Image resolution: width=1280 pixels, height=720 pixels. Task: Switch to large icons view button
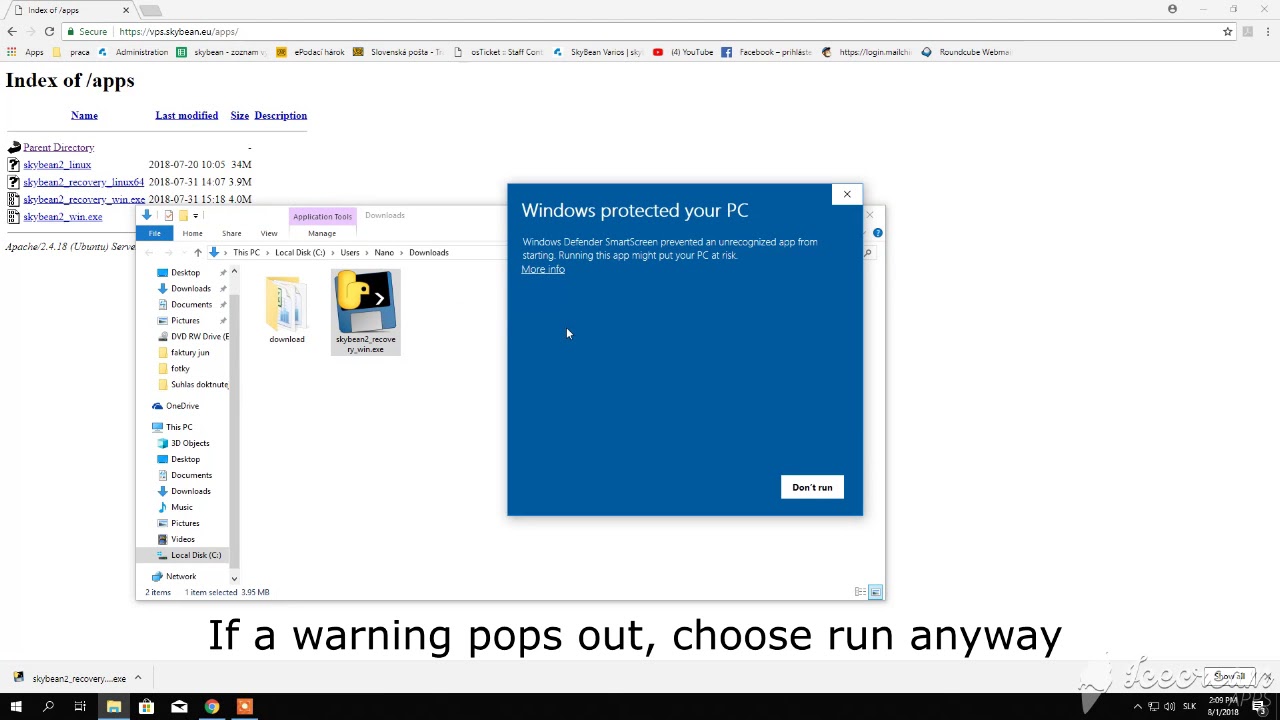tap(875, 592)
